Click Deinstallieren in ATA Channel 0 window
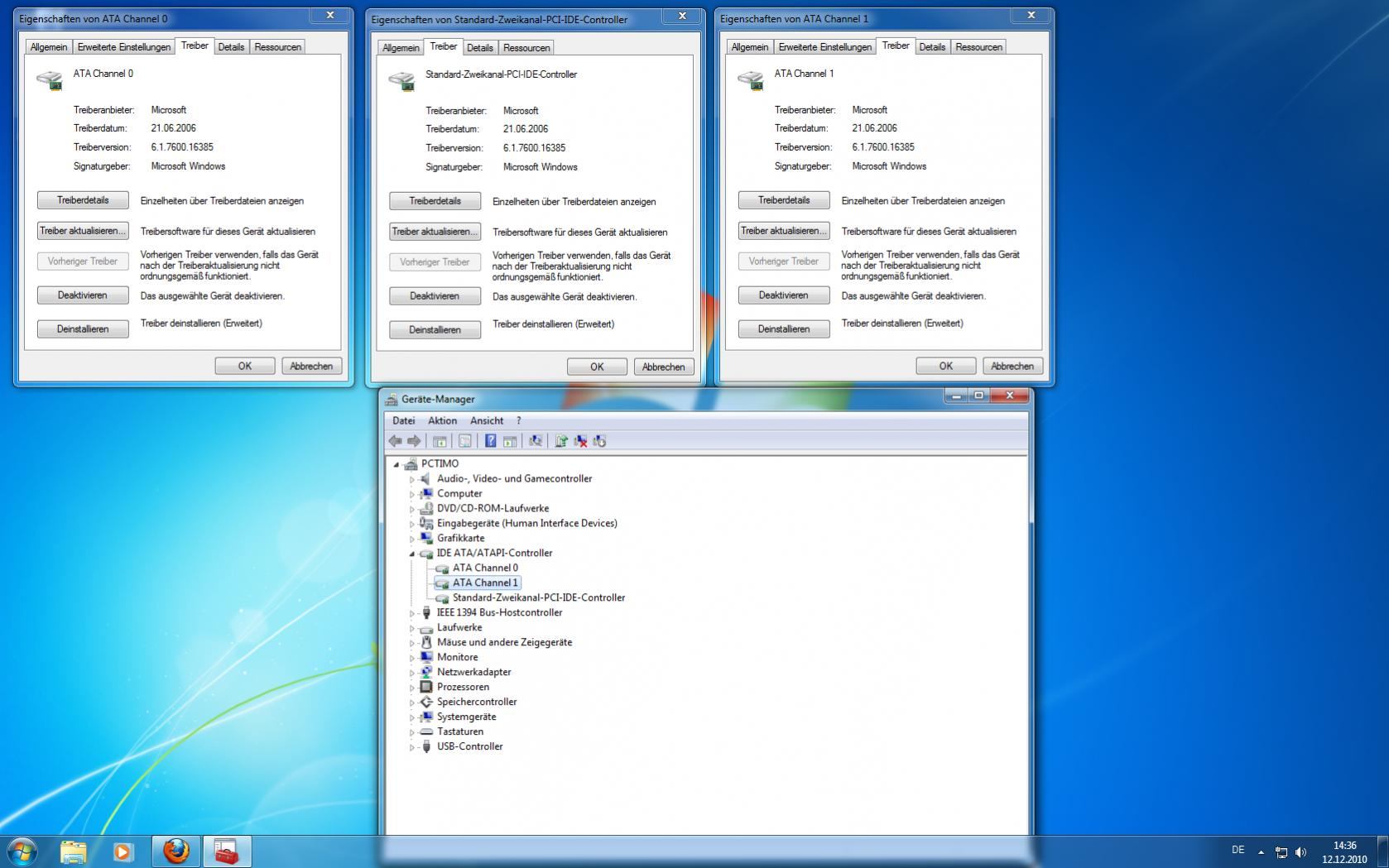 (x=83, y=328)
